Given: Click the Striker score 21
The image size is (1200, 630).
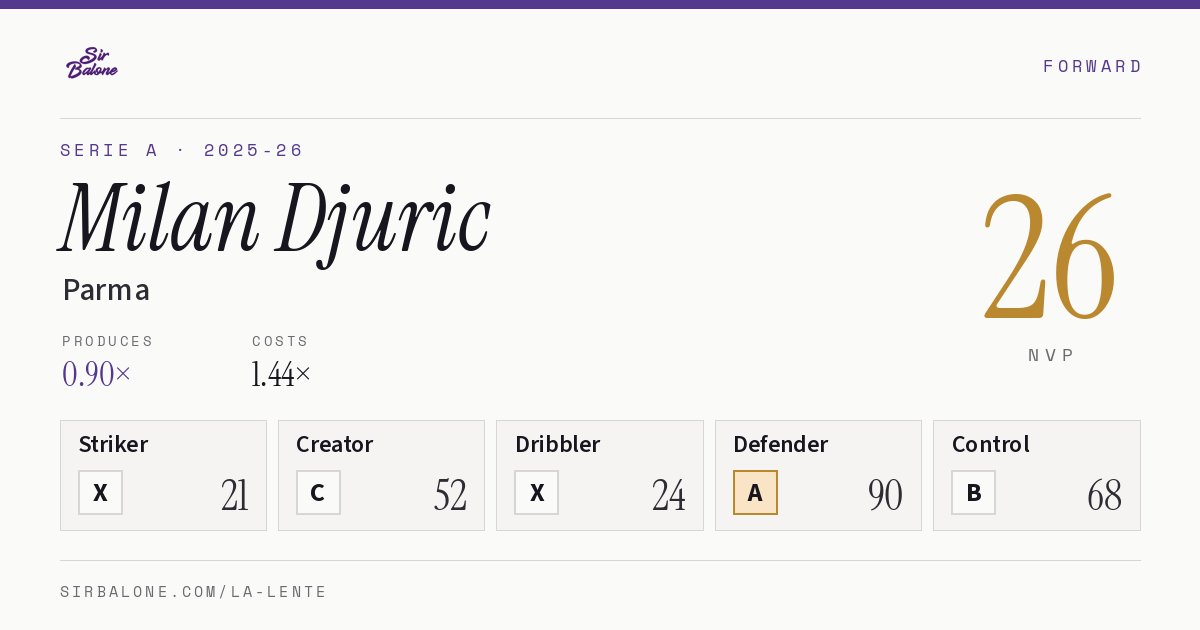Looking at the screenshot, I should point(235,495).
